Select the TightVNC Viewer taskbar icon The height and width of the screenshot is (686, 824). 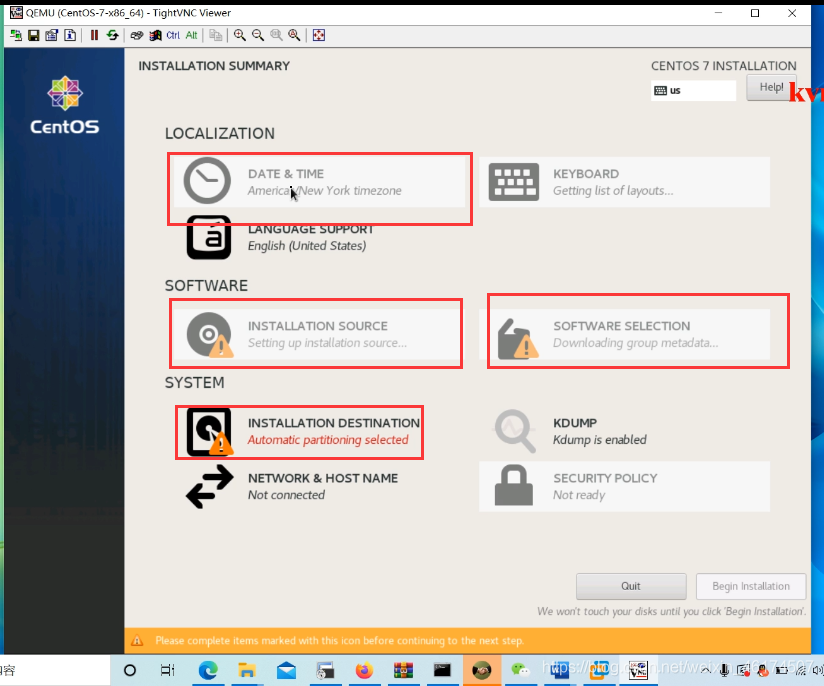point(638,670)
